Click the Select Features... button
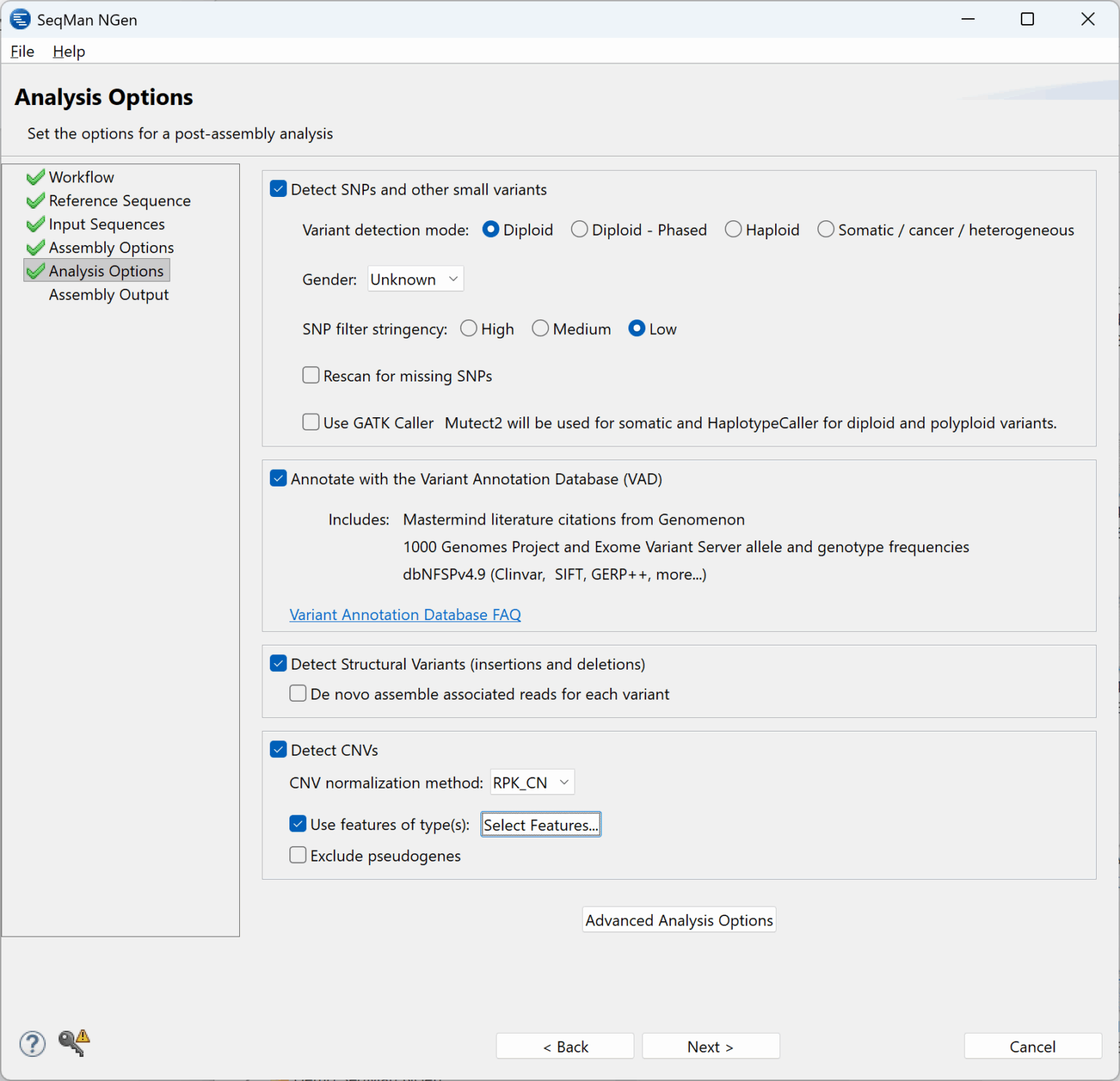Viewport: 1120px width, 1081px height. [x=541, y=825]
